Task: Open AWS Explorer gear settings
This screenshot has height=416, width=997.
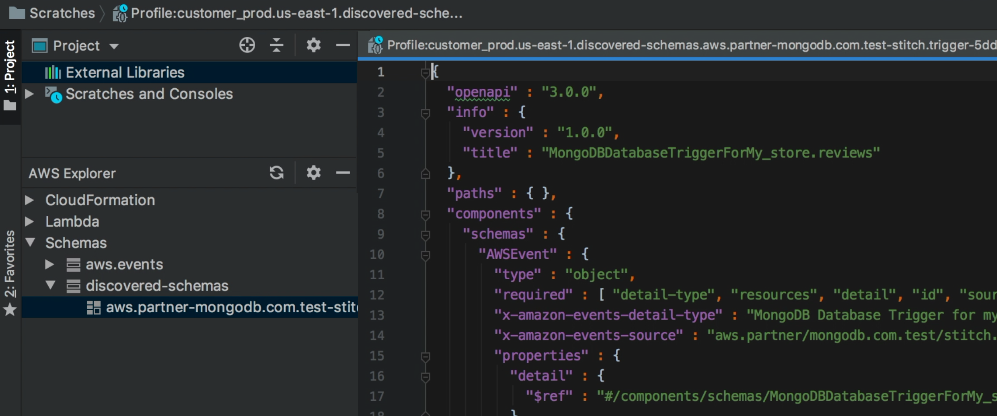Action: pyautogui.click(x=313, y=173)
